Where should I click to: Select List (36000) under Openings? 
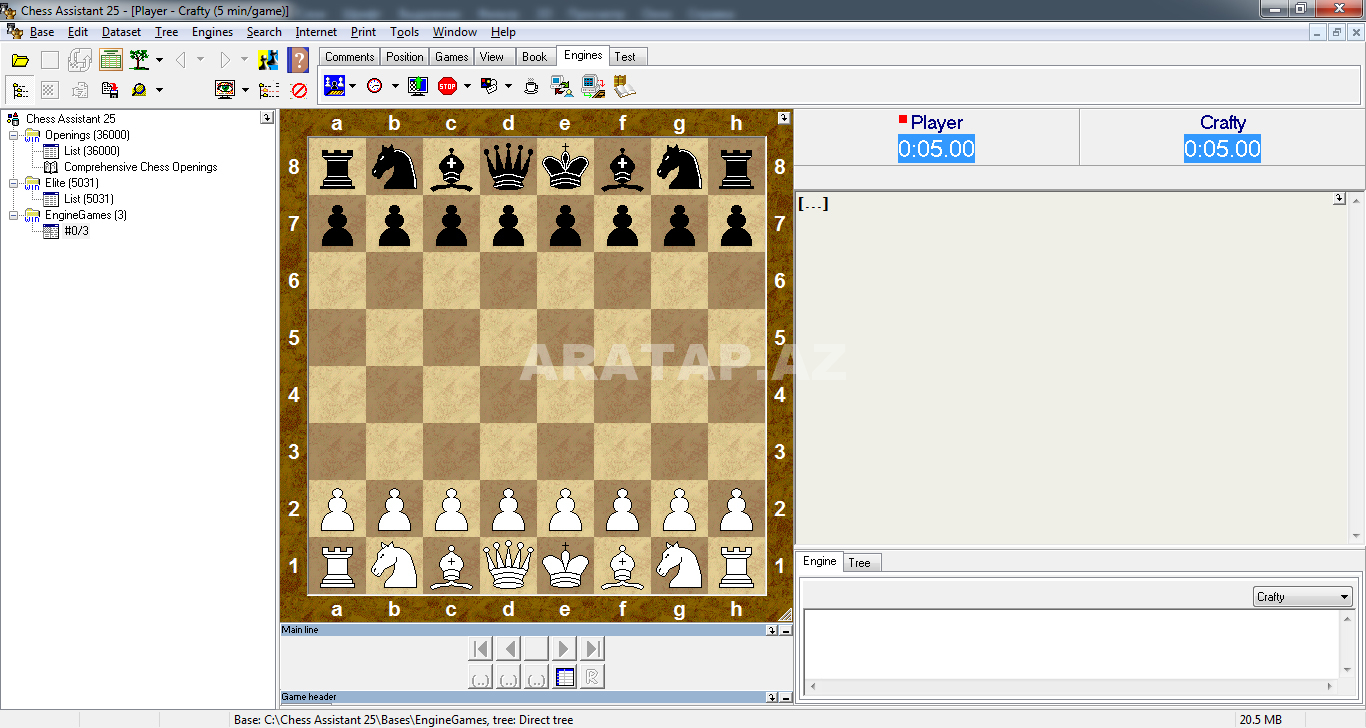(92, 151)
